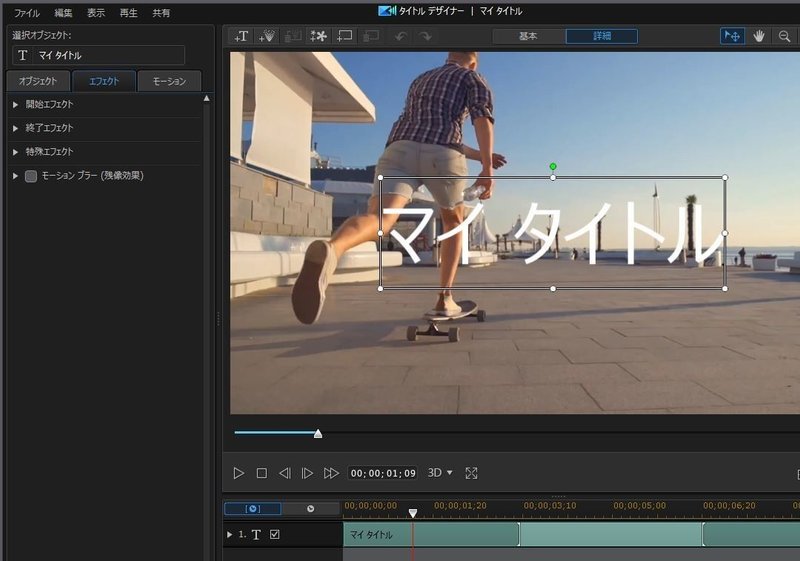The width and height of the screenshot is (800, 561).
Task: Select the clip-duration timeline view toggle
Action: [253, 508]
